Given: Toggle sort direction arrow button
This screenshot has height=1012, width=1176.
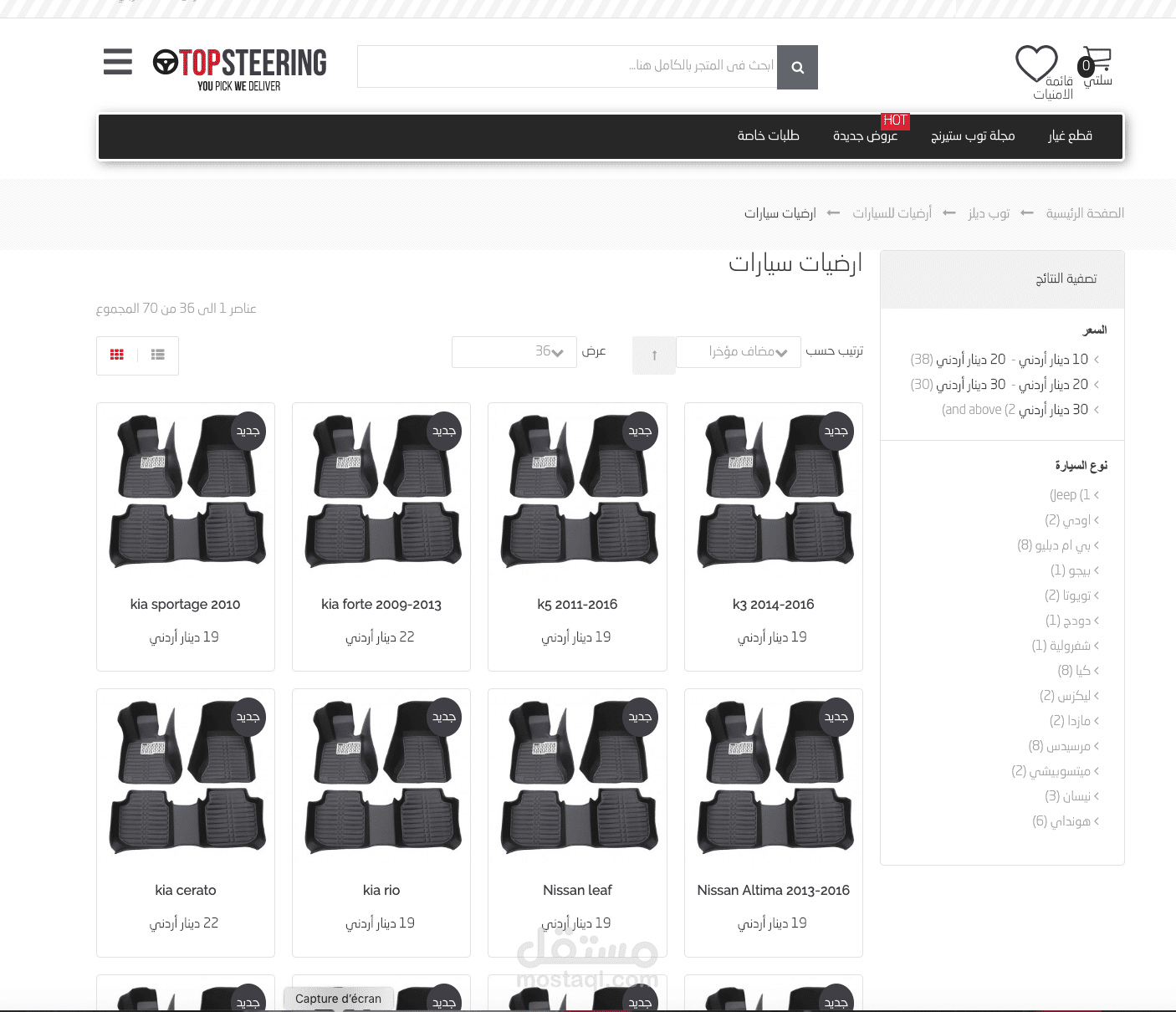Looking at the screenshot, I should (654, 355).
